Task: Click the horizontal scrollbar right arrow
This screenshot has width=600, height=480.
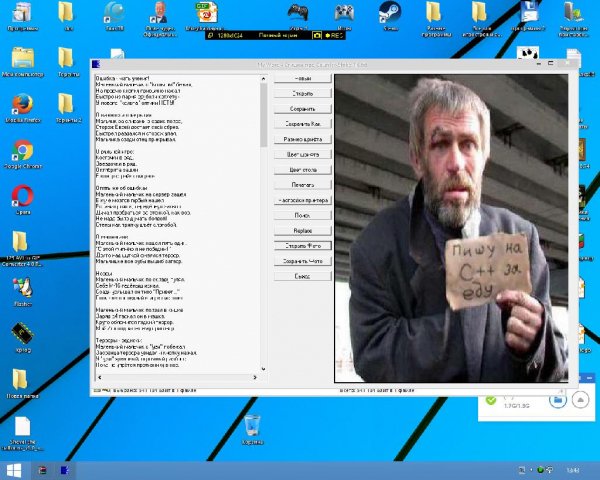Action: tap(255, 377)
